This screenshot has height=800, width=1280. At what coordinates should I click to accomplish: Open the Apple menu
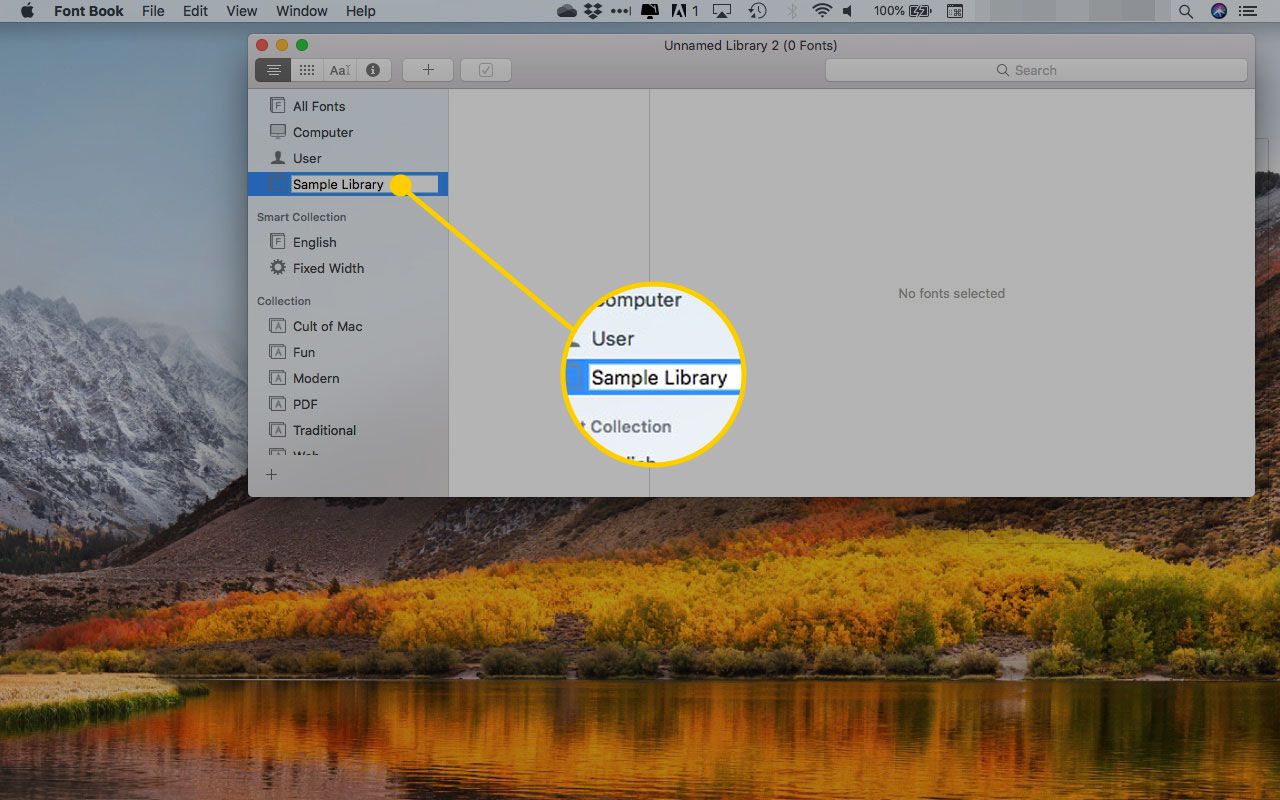tap(27, 11)
